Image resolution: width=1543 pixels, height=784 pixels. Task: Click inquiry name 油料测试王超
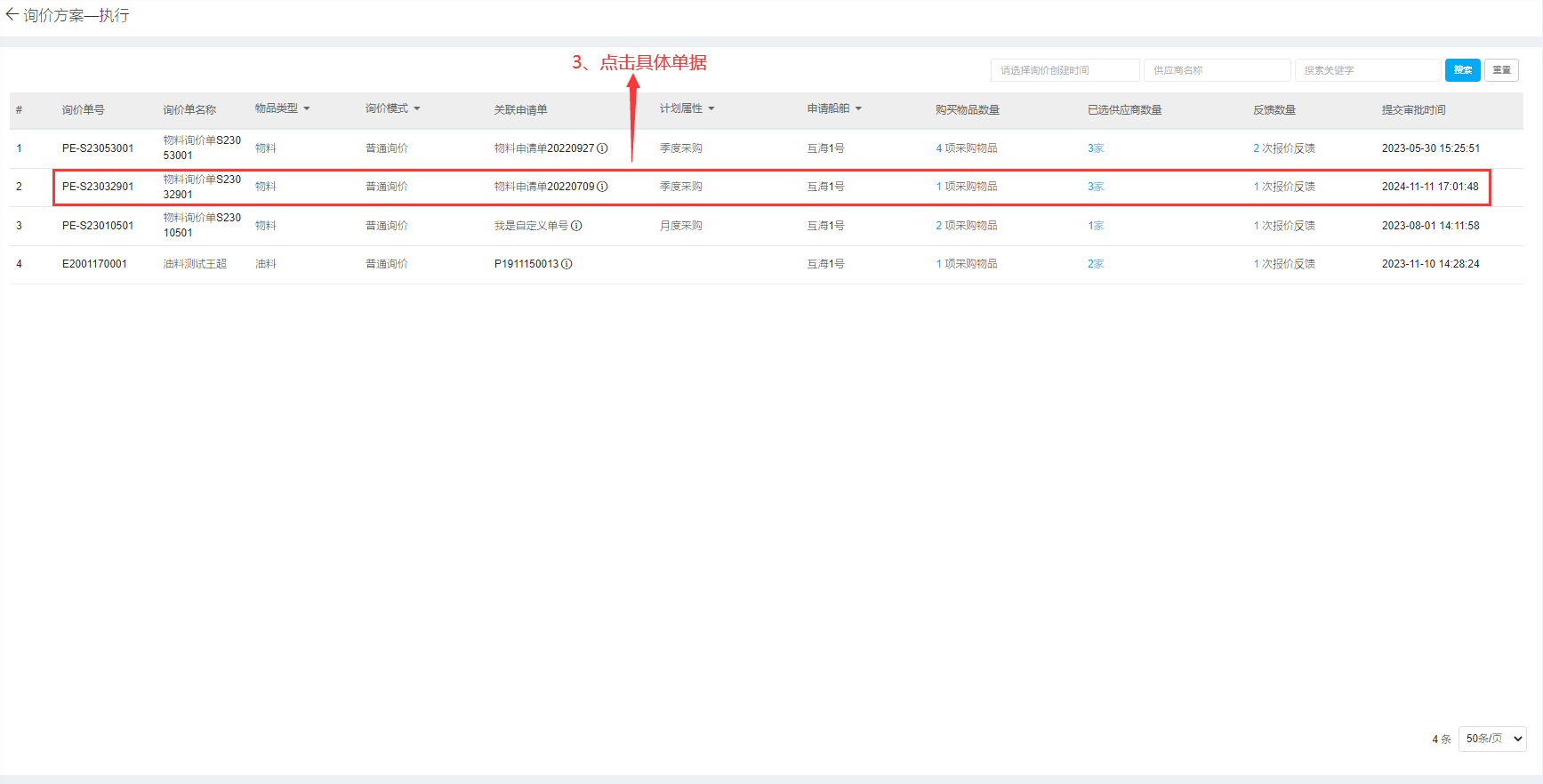195,264
